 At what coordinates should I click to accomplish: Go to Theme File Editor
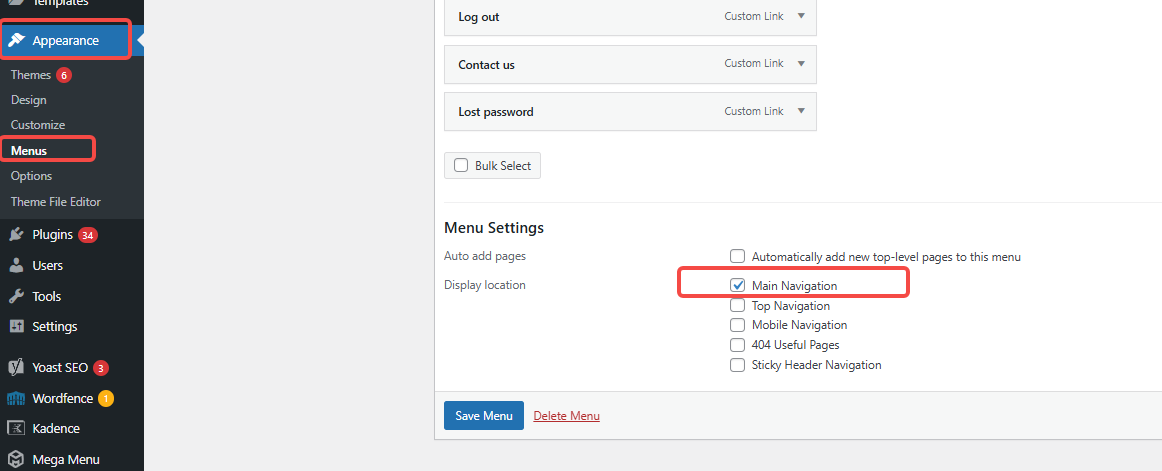click(56, 202)
